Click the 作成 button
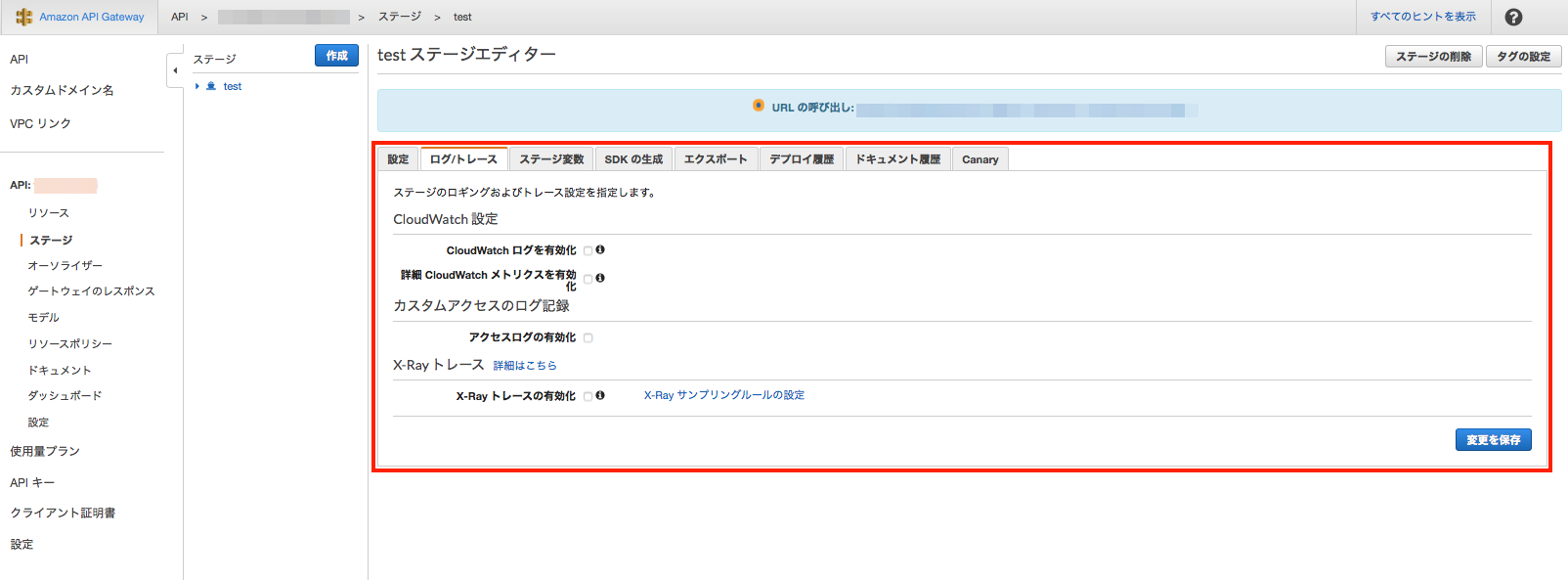 [x=337, y=56]
